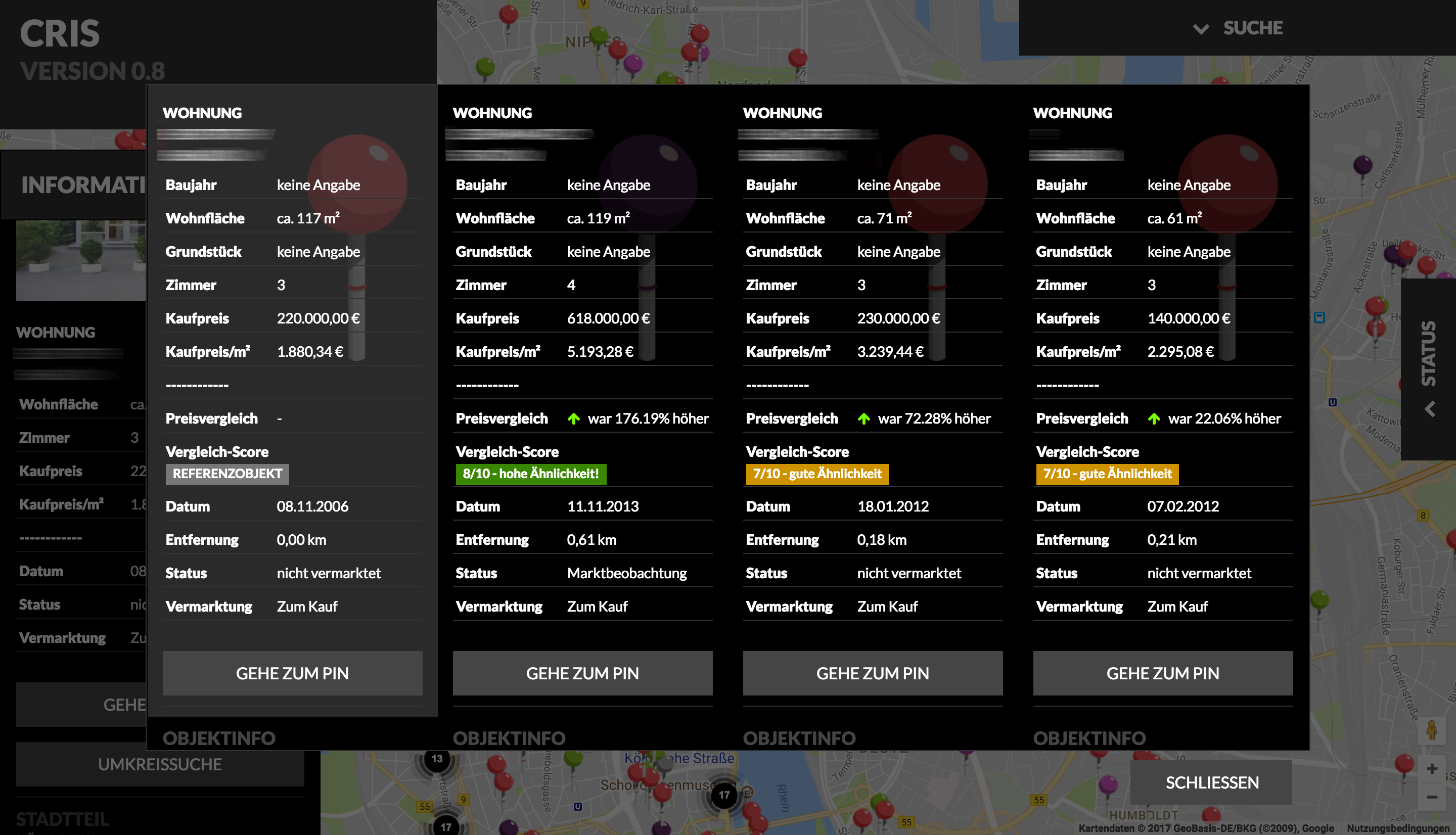
Task: Click the cluster marker labeled 17 near Rhein
Action: coord(724,795)
